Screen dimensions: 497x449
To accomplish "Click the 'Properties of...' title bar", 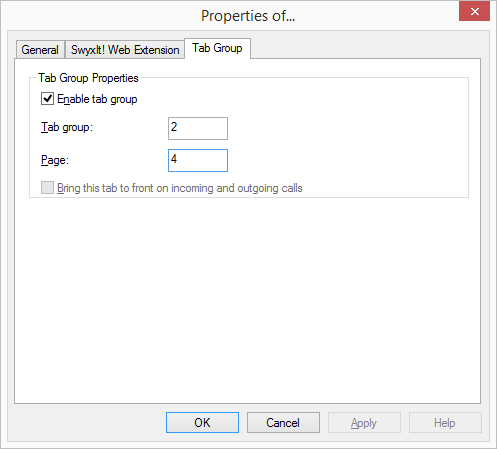I will pyautogui.click(x=248, y=16).
